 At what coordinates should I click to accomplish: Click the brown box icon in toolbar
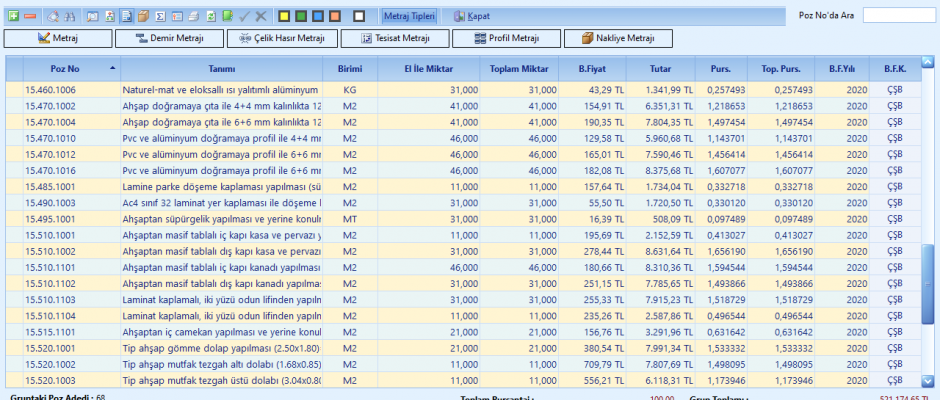coord(143,16)
